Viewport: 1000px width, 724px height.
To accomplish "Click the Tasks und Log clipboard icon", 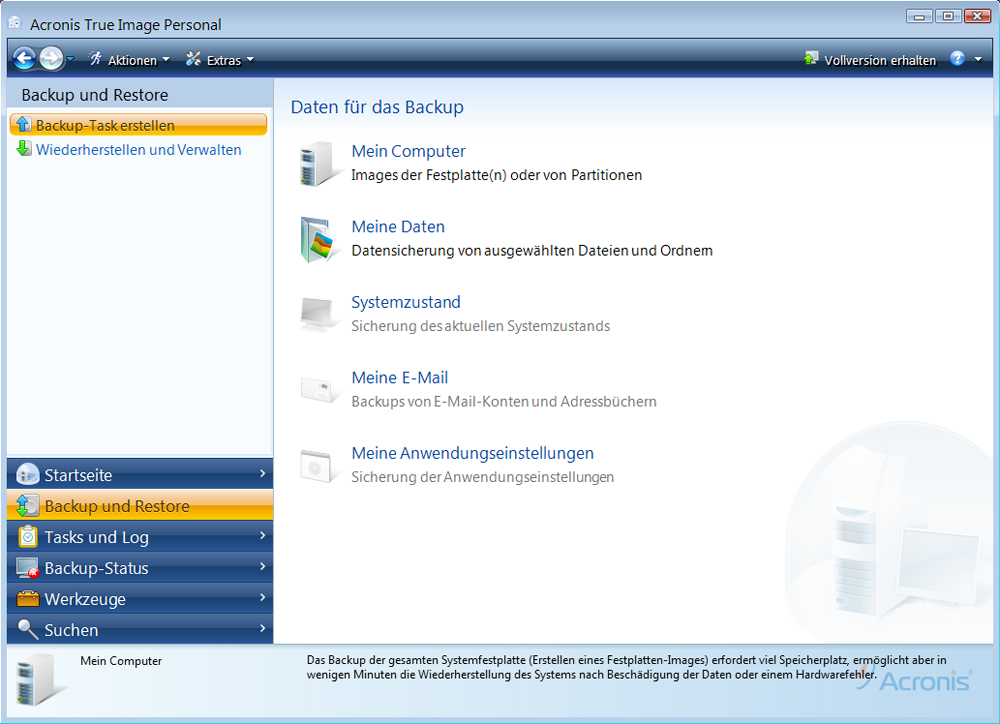I will tap(27, 536).
